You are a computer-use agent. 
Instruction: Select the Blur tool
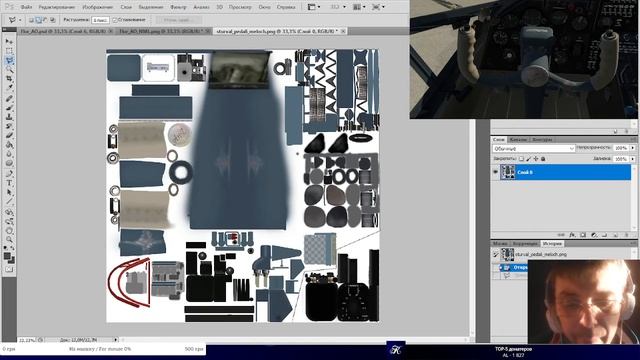pos(9,153)
